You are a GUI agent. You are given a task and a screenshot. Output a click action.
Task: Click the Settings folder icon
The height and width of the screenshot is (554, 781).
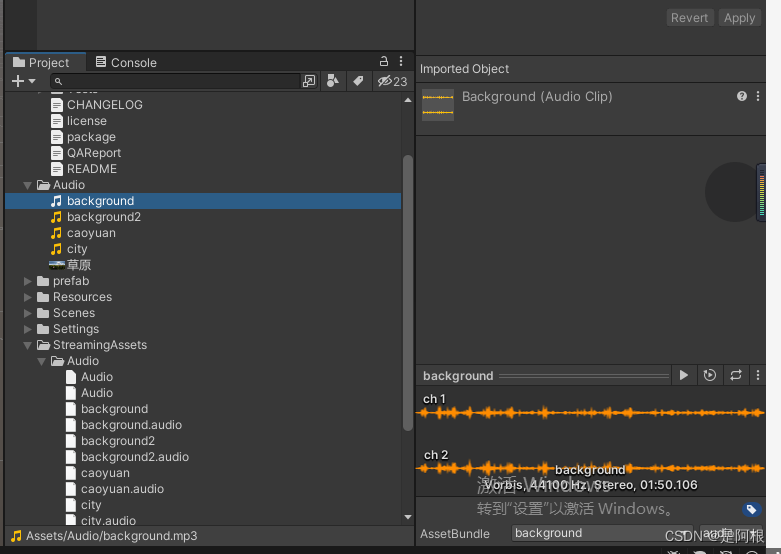(43, 329)
